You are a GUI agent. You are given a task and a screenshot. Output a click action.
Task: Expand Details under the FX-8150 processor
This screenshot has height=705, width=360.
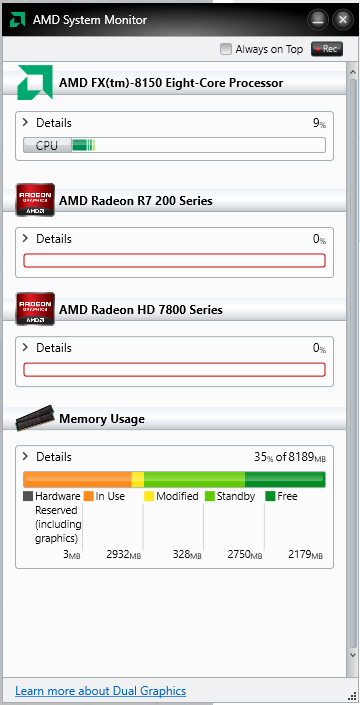(47, 123)
